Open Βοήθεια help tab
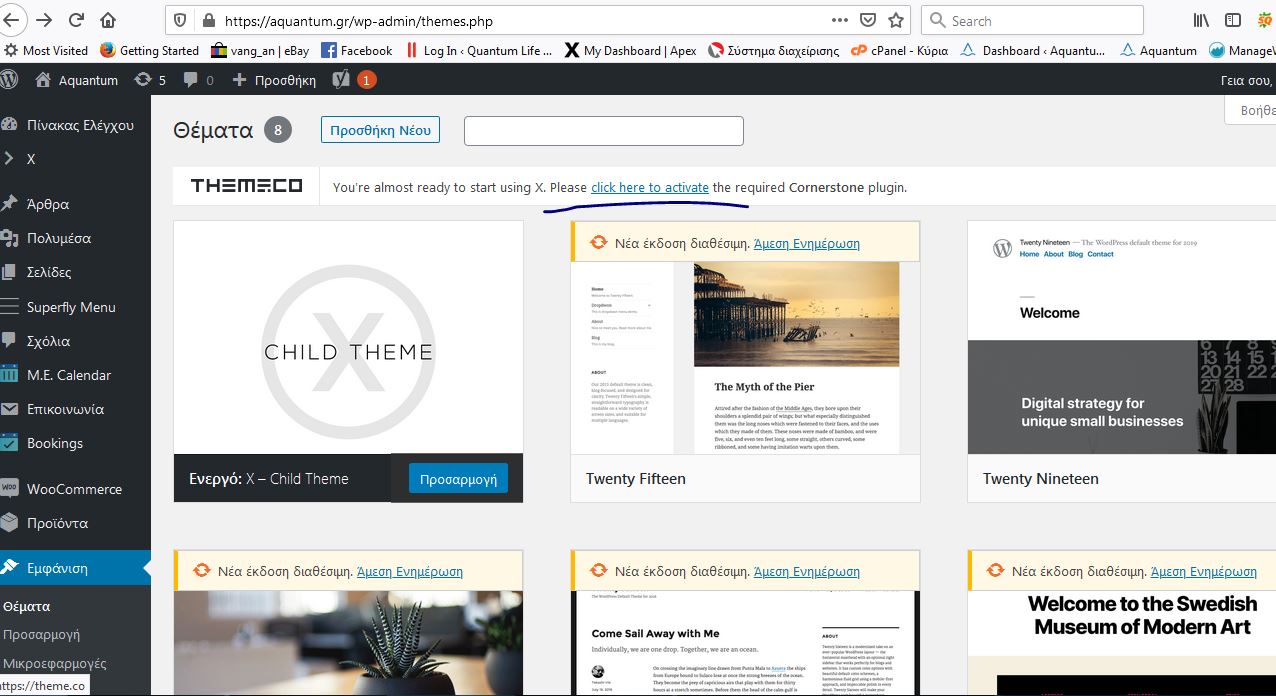 point(1251,110)
